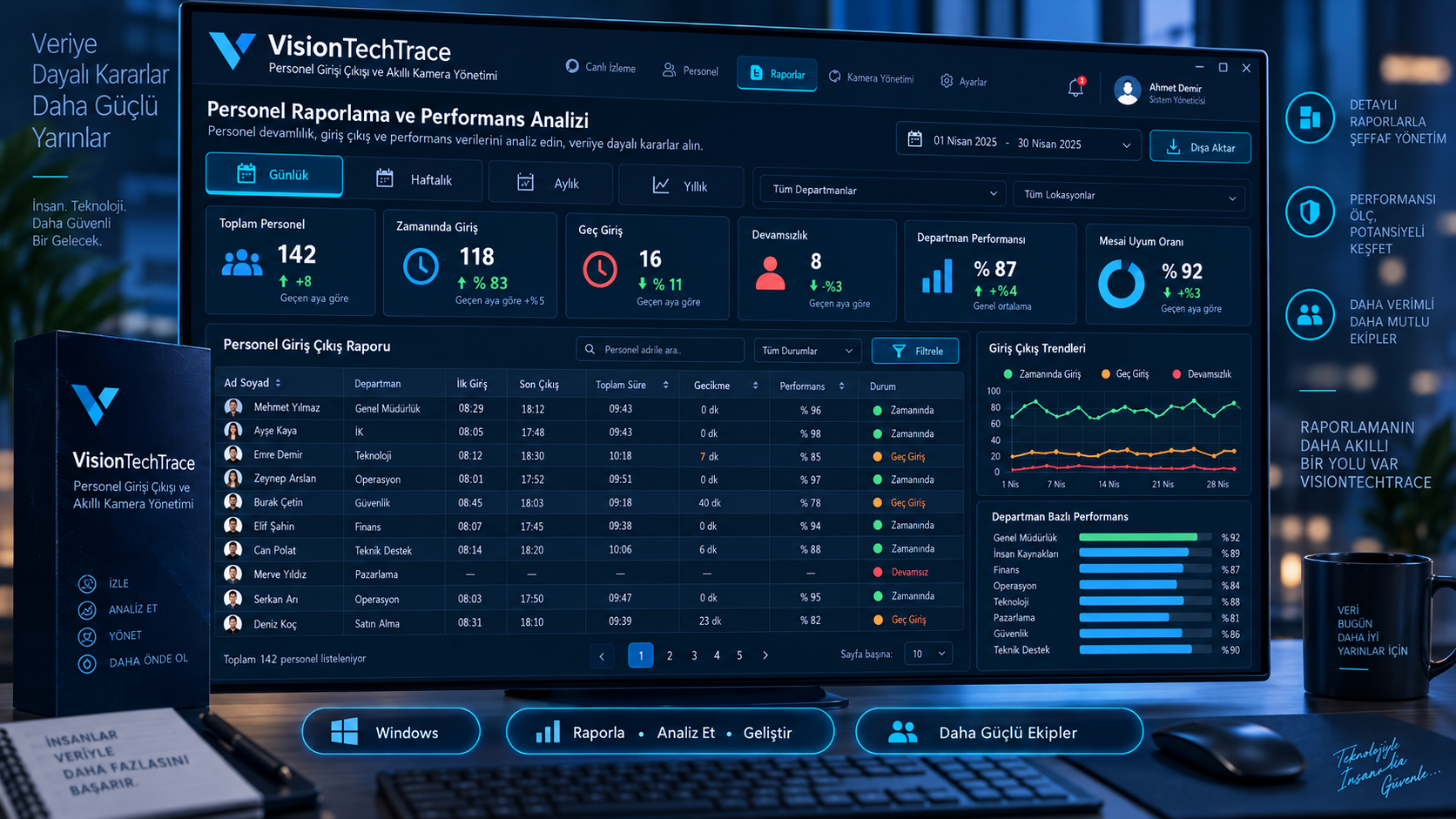Viewport: 1456px width, 819px height.
Task: Go to next page arrow
Action: tap(765, 655)
